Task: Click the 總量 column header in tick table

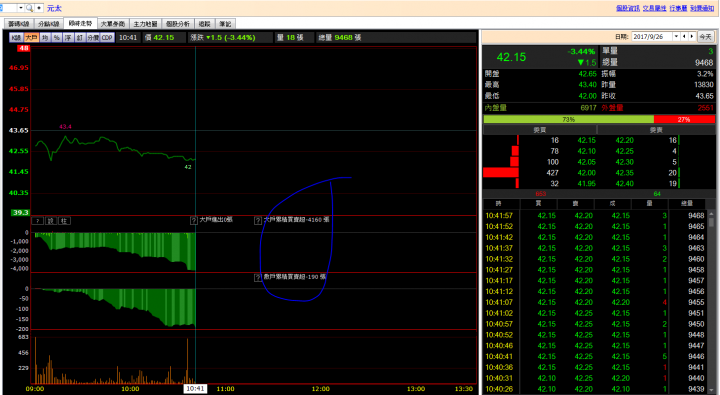Action: pyautogui.click(x=687, y=203)
